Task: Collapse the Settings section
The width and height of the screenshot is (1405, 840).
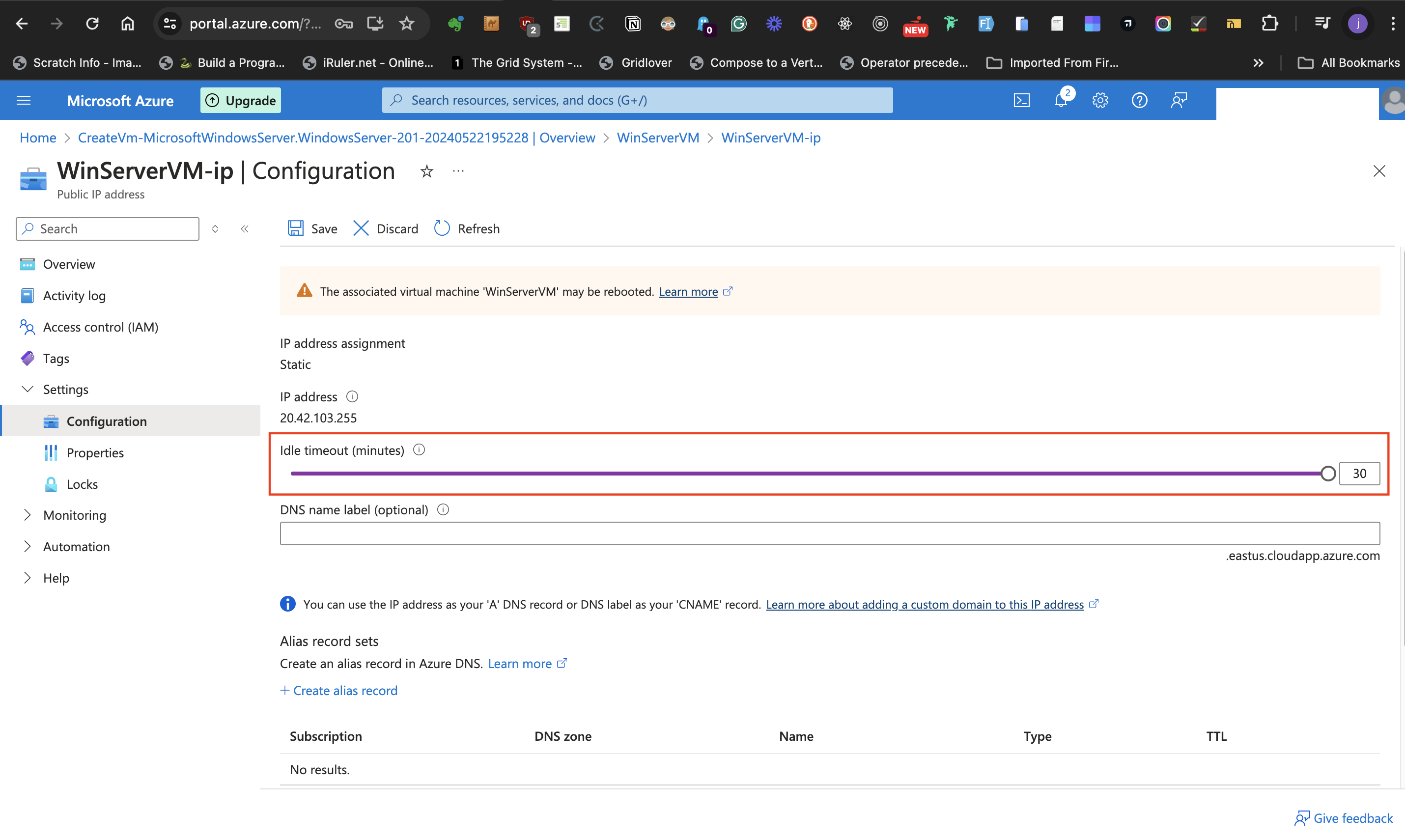Action: [x=27, y=390]
